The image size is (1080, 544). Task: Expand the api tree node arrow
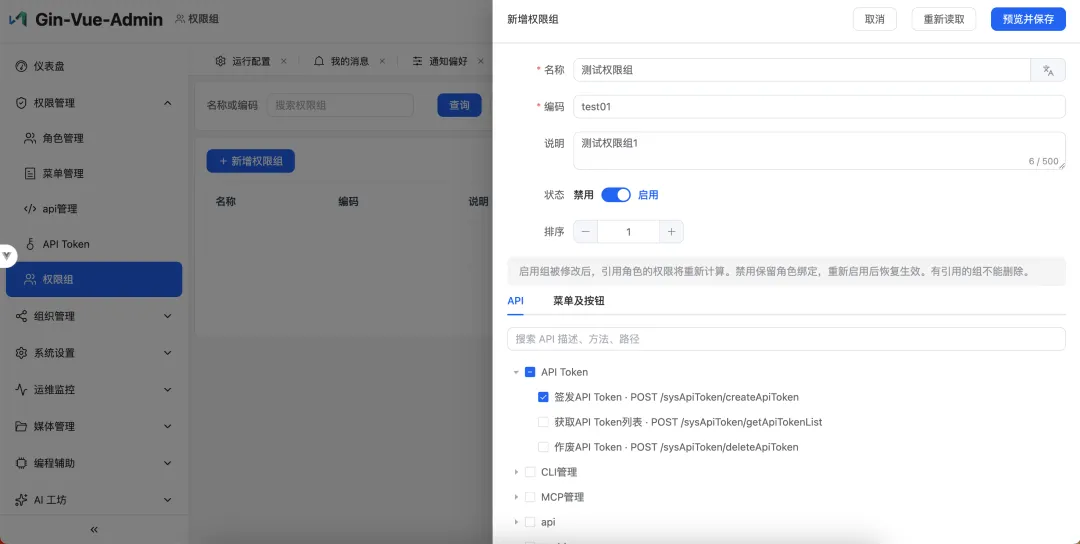[x=516, y=522]
